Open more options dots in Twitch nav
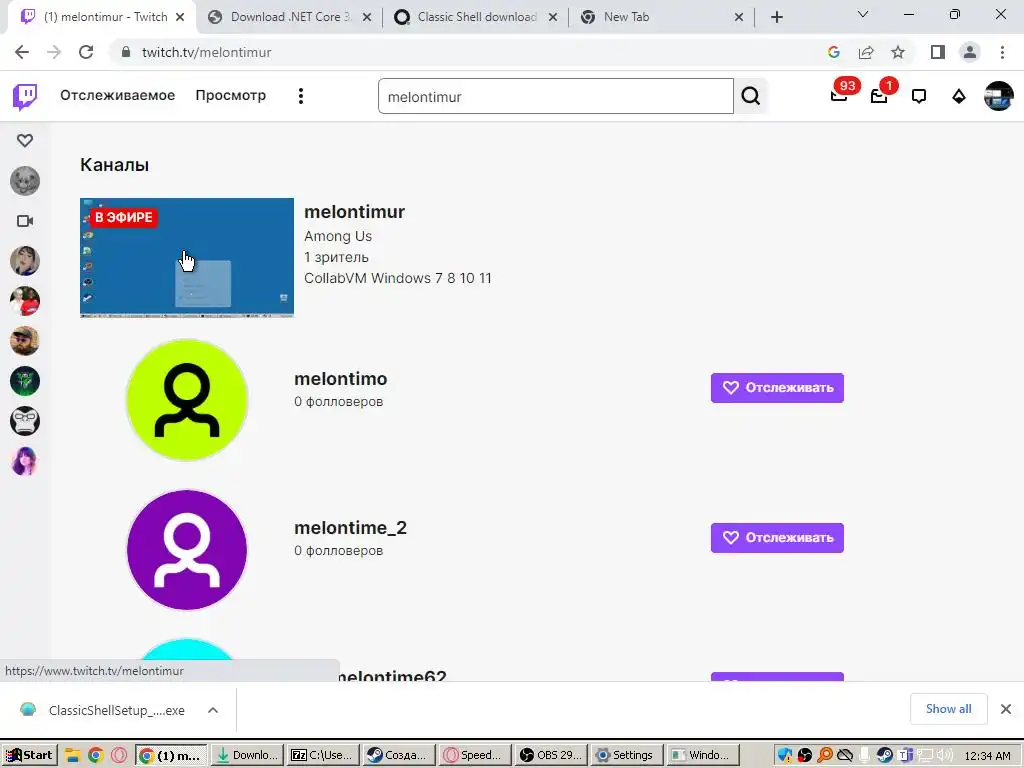 tap(300, 96)
